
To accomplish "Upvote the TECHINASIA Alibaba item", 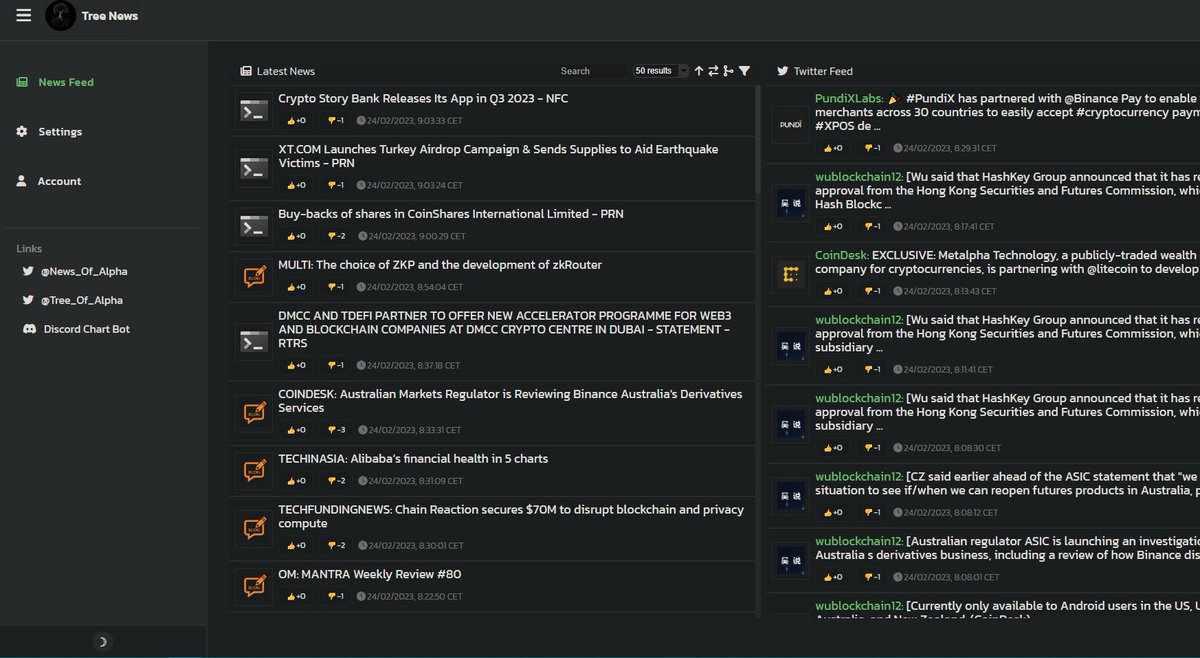I will [296, 481].
